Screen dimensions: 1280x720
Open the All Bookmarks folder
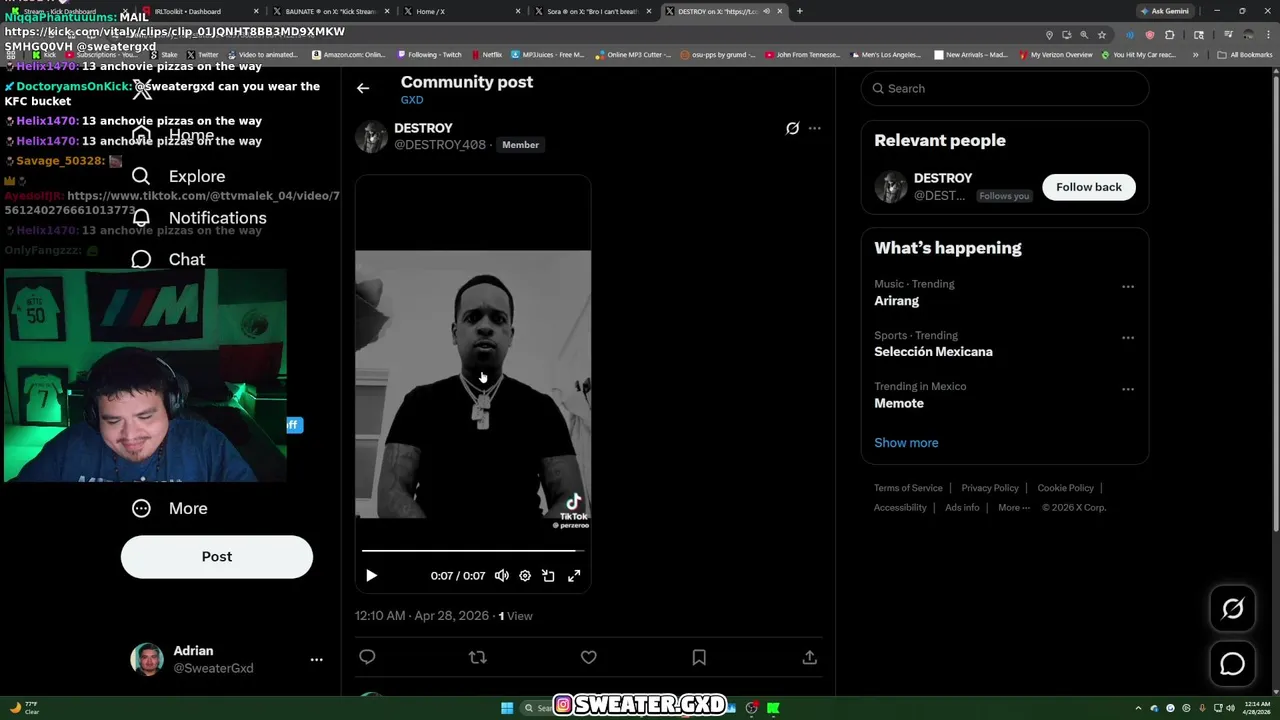click(x=1244, y=55)
